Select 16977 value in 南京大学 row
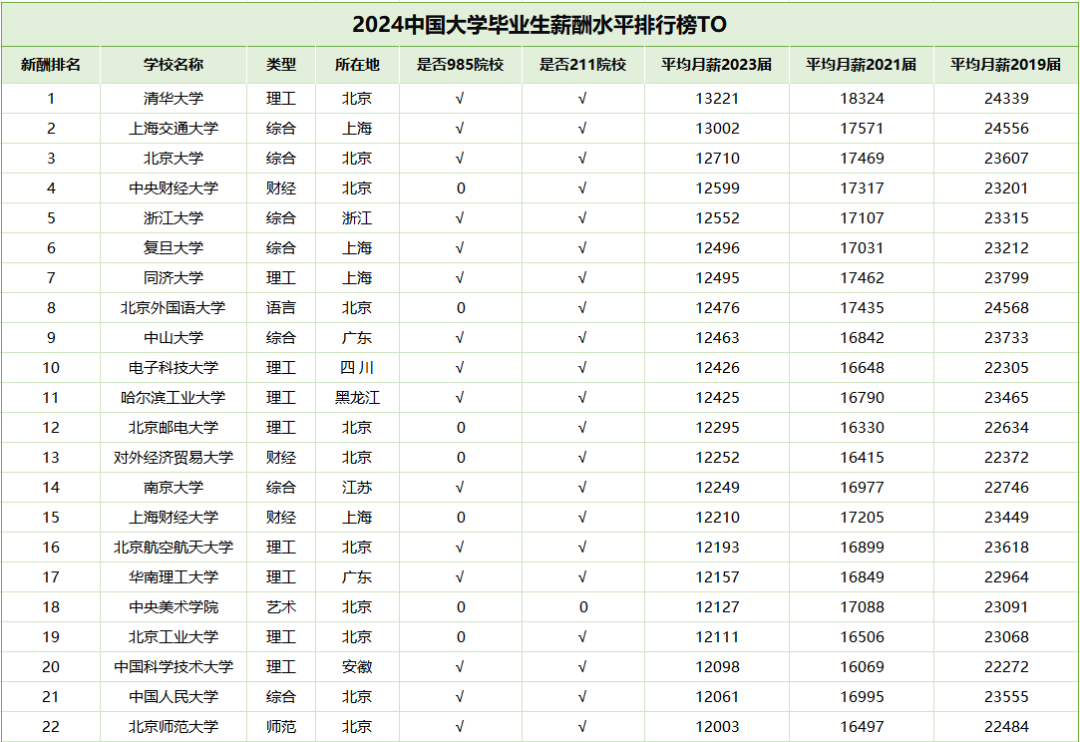Screen dimensions: 1080x742 [862, 488]
